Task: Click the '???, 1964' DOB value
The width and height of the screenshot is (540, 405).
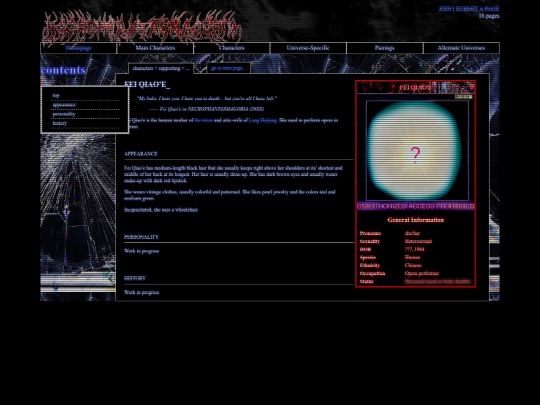Action: [415, 249]
